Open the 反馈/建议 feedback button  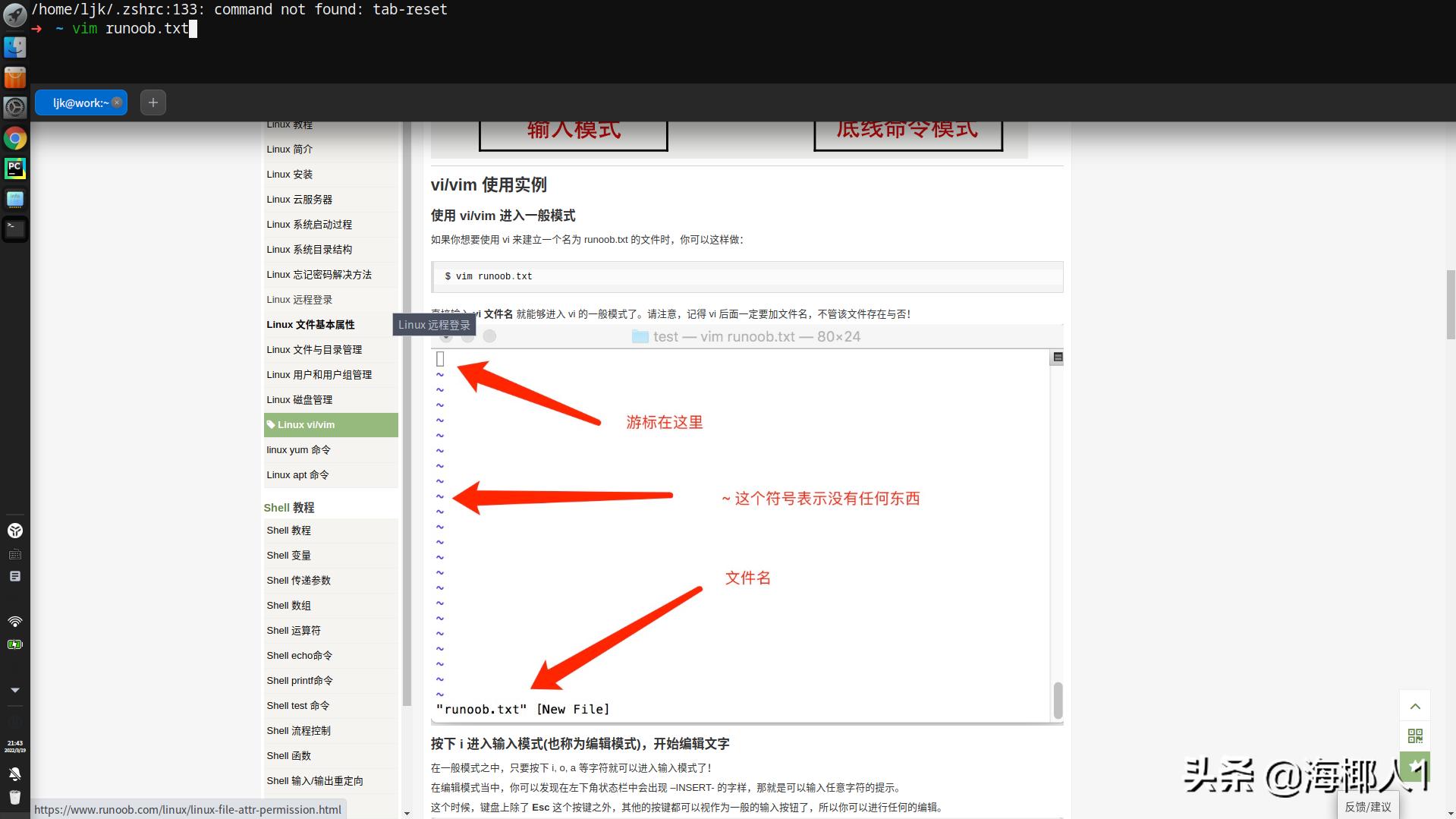tap(1367, 805)
